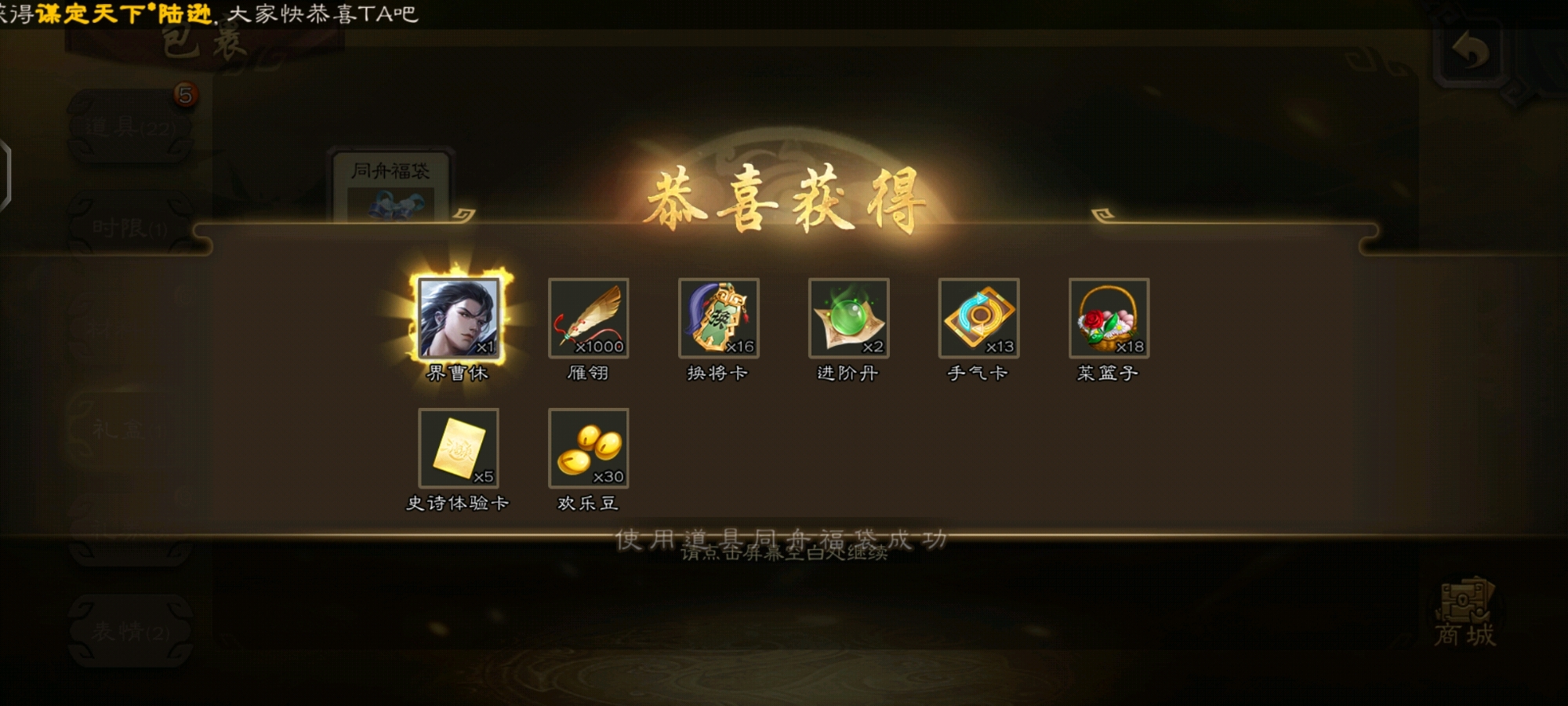The width and height of the screenshot is (1568, 706).
Task: Open the 时限 time-limited tab
Action: (x=131, y=227)
